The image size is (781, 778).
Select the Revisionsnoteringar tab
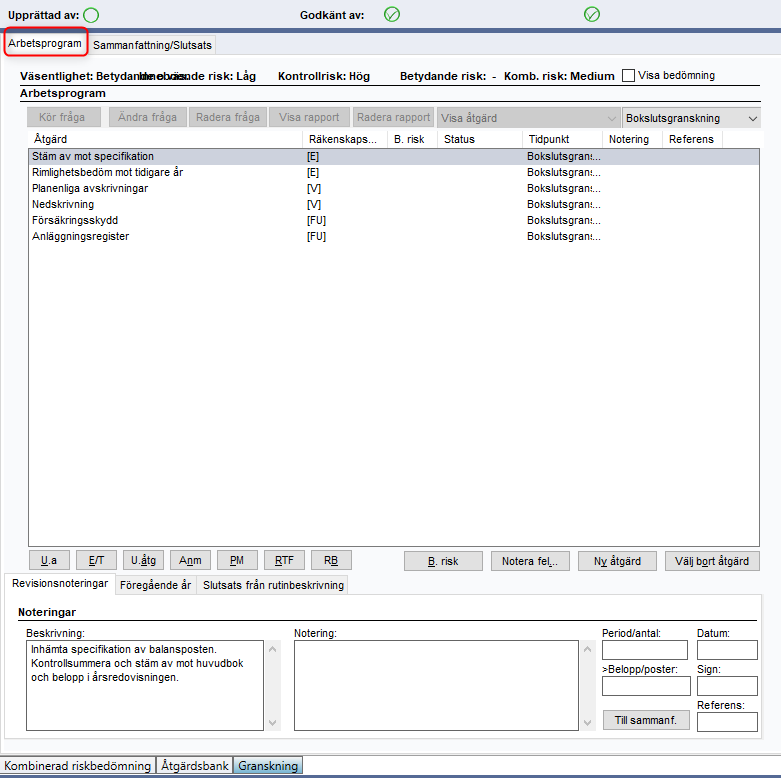(x=60, y=583)
